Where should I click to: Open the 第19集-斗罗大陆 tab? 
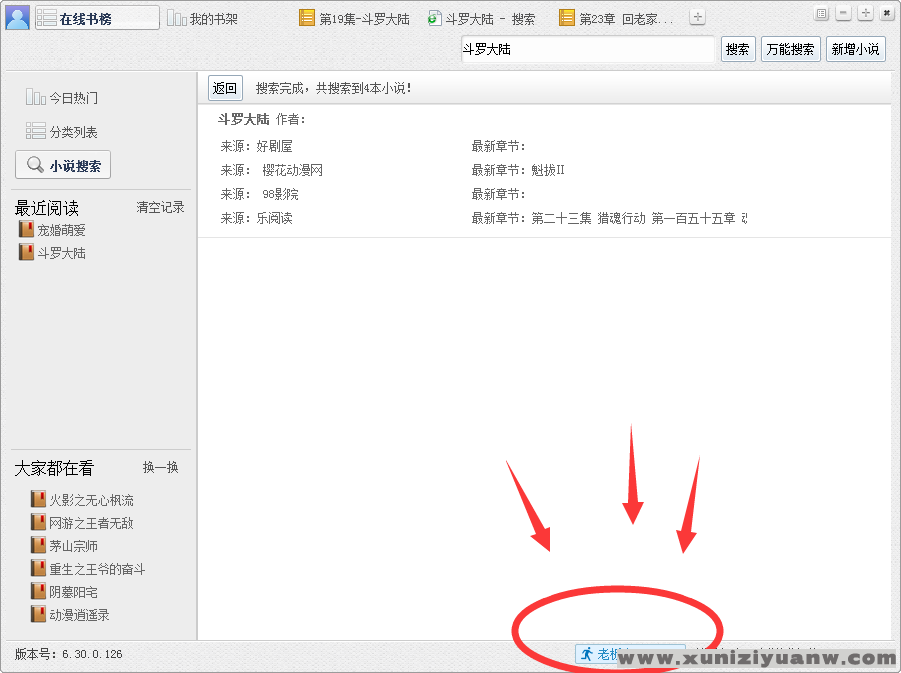[x=355, y=18]
